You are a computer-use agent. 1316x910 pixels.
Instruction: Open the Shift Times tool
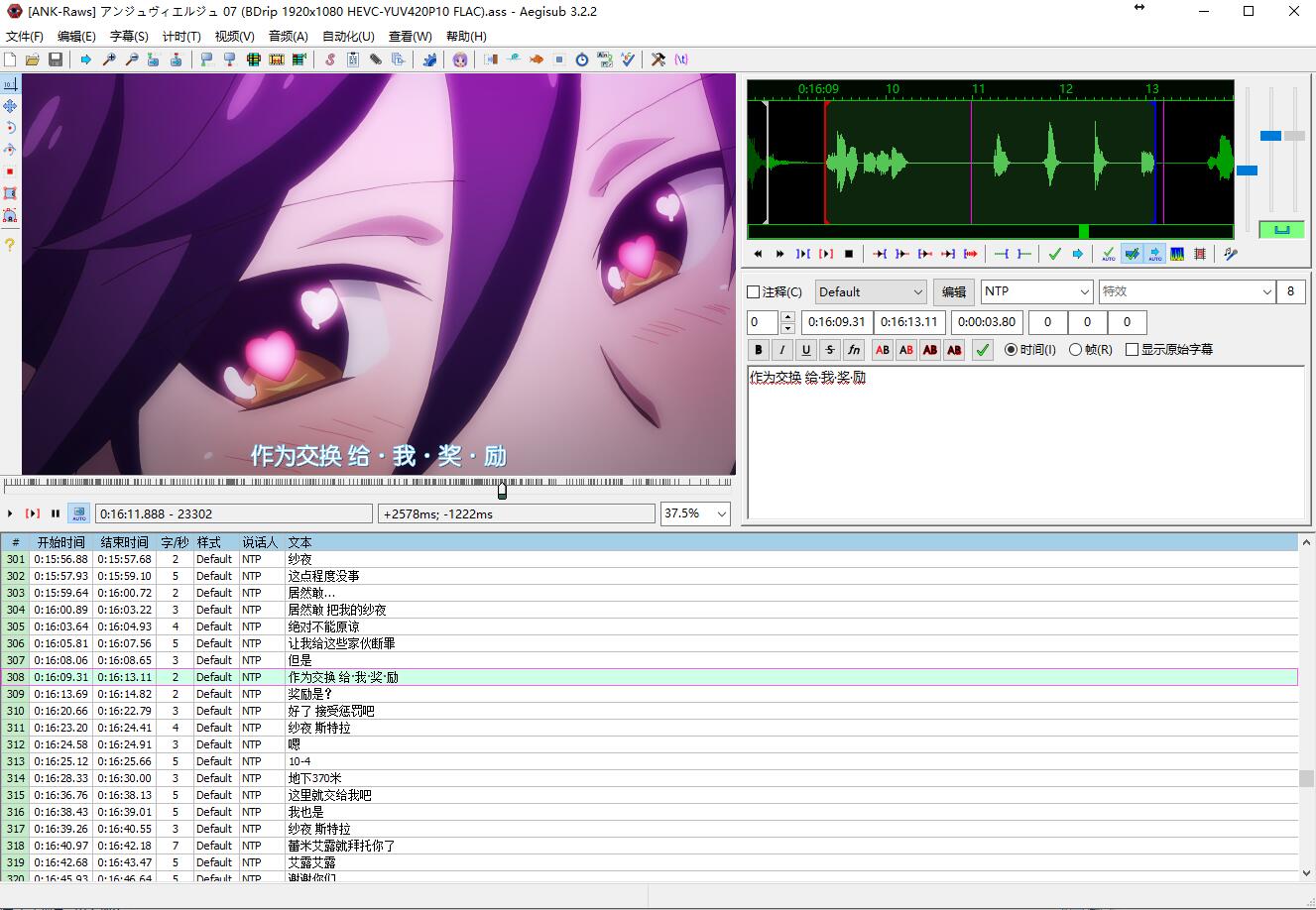(x=490, y=59)
